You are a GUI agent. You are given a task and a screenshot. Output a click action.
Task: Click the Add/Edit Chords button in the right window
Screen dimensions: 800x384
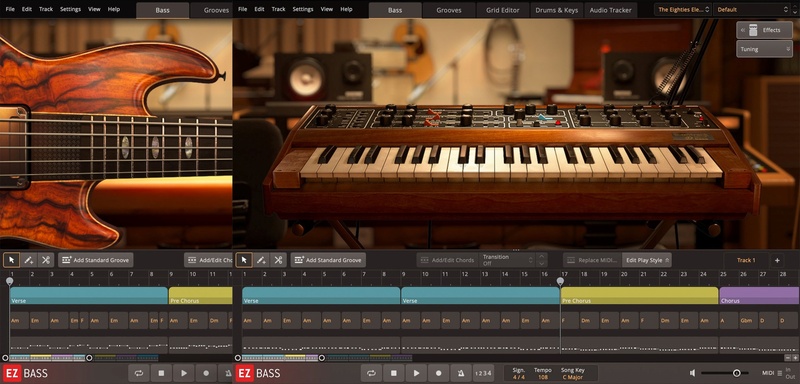pyautogui.click(x=447, y=260)
